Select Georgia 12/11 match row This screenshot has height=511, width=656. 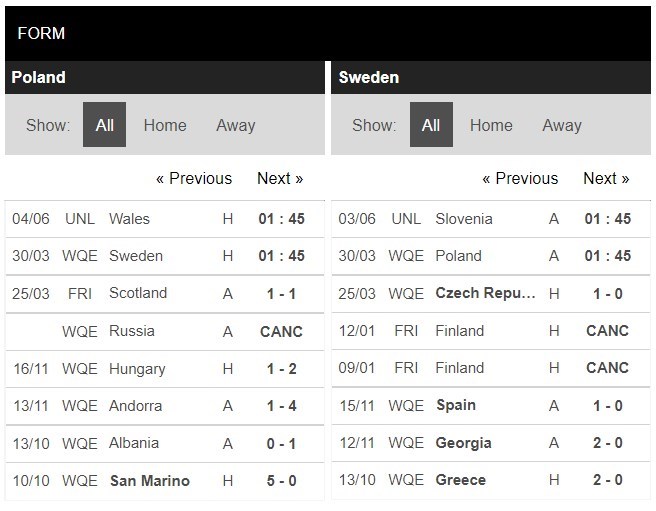[x=491, y=443]
